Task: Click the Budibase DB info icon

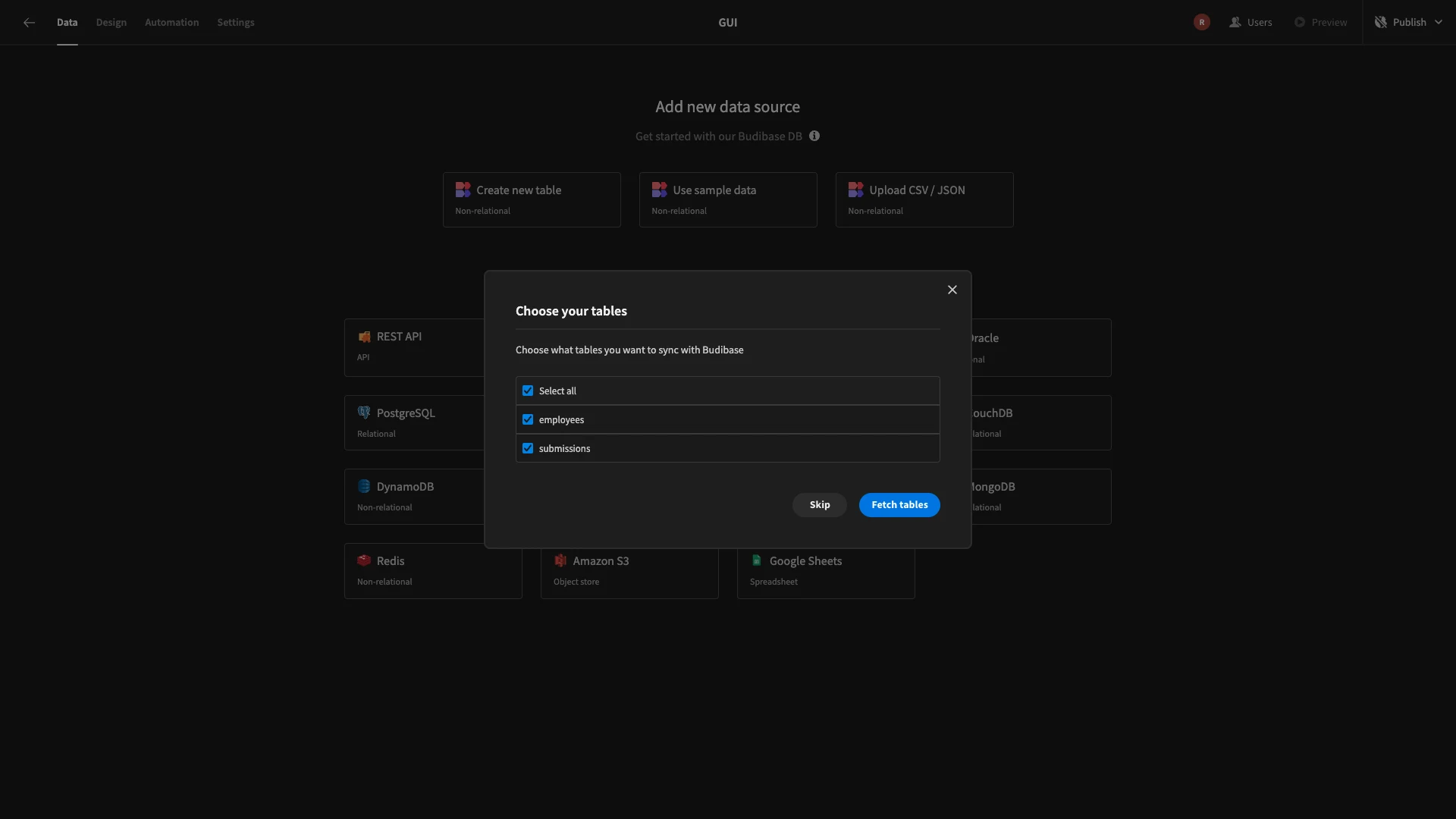Action: pyautogui.click(x=814, y=136)
